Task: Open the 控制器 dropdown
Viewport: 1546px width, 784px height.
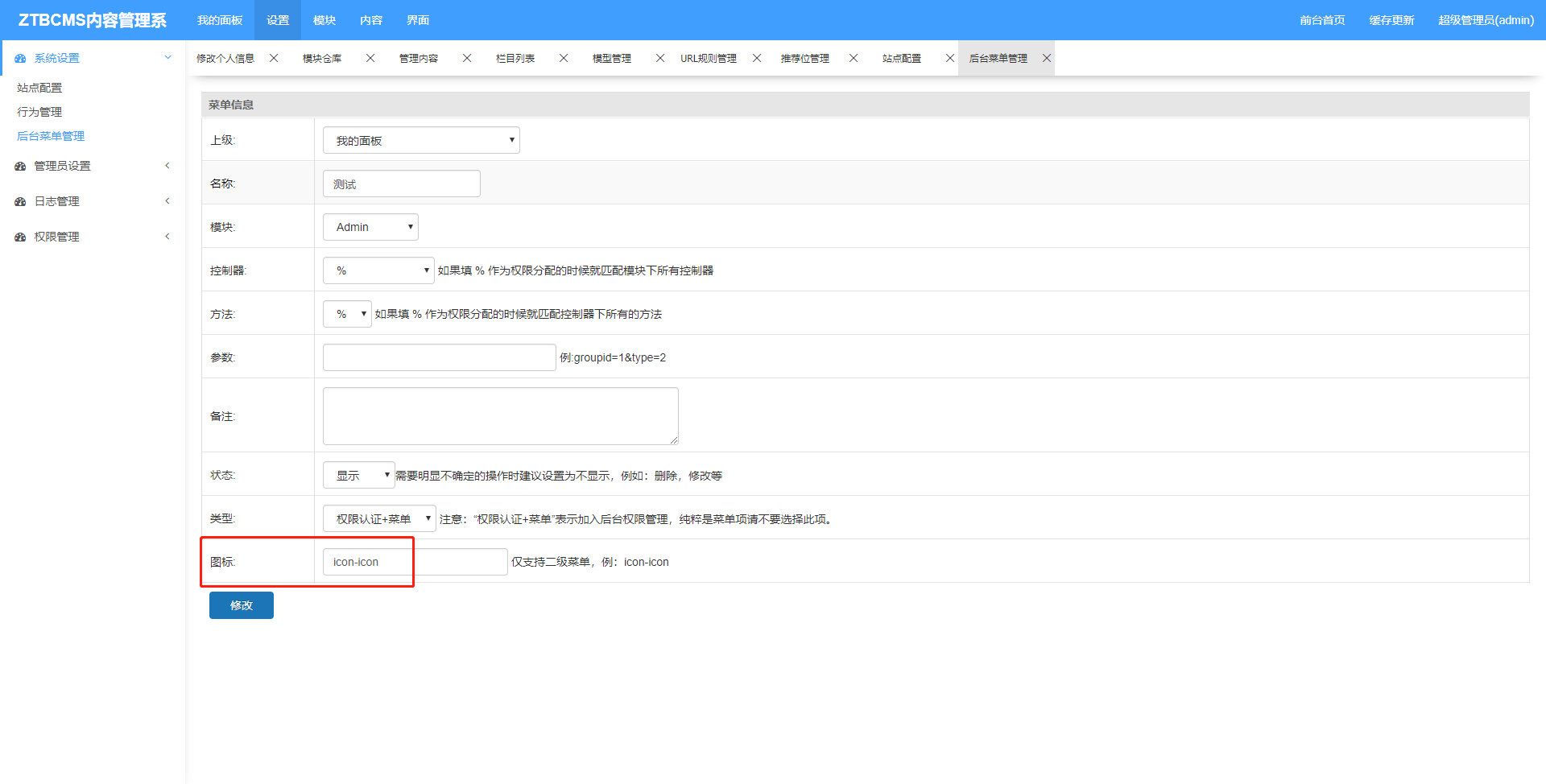Action: pyautogui.click(x=378, y=270)
